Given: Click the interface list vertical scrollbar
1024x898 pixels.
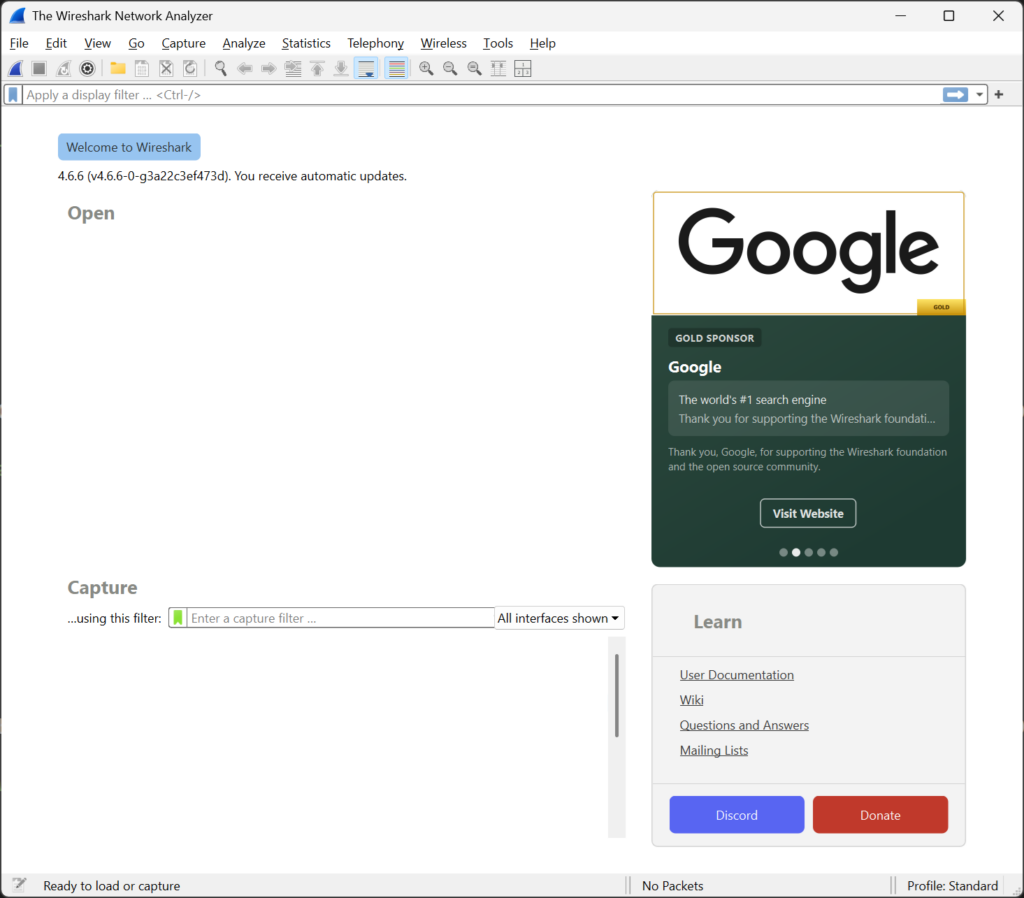Looking at the screenshot, I should click(616, 696).
